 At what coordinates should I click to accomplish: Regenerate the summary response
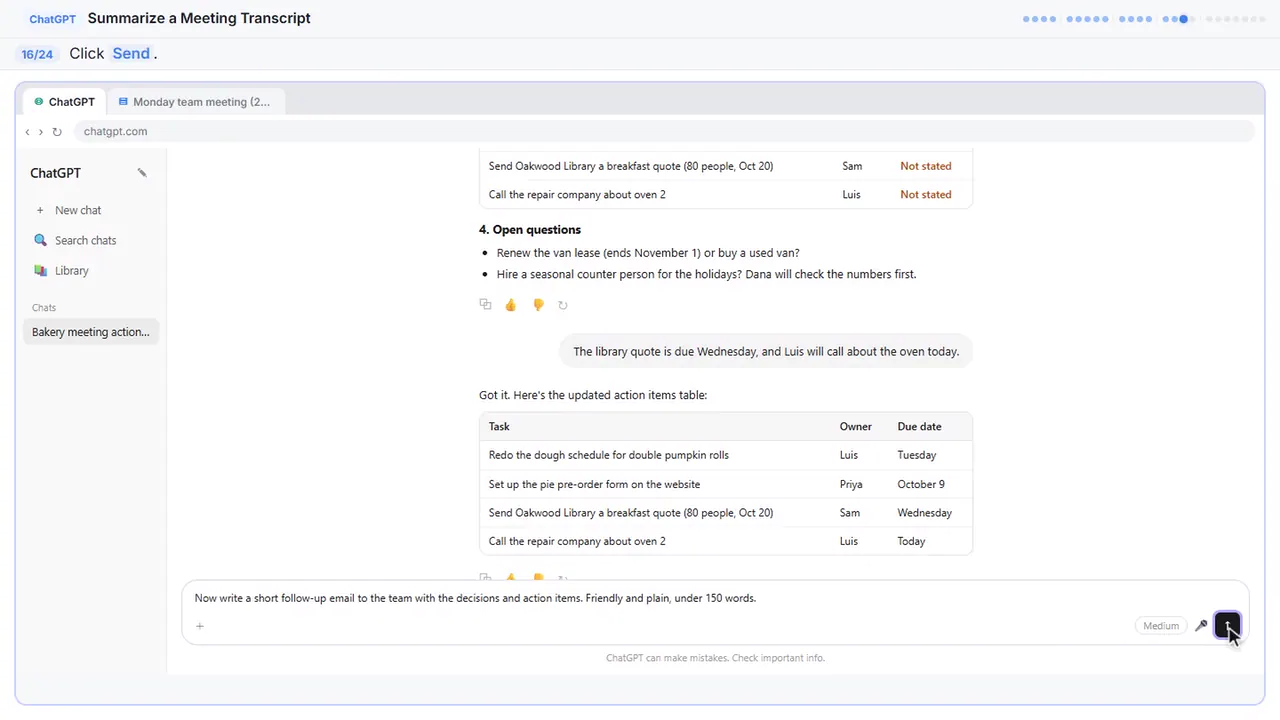(x=563, y=305)
